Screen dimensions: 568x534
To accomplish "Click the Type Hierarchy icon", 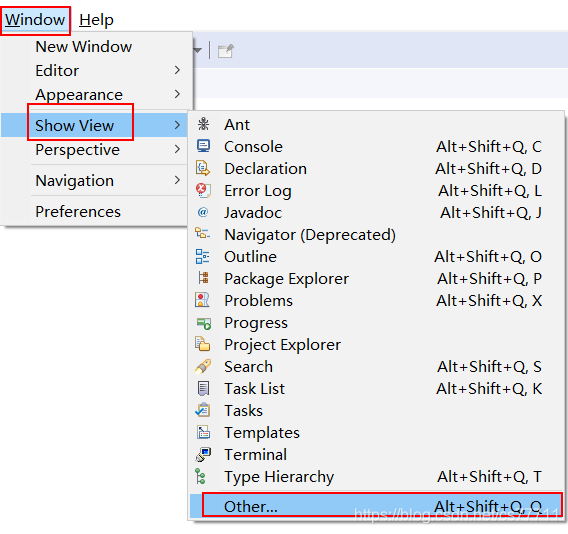I will pyautogui.click(x=200, y=476).
